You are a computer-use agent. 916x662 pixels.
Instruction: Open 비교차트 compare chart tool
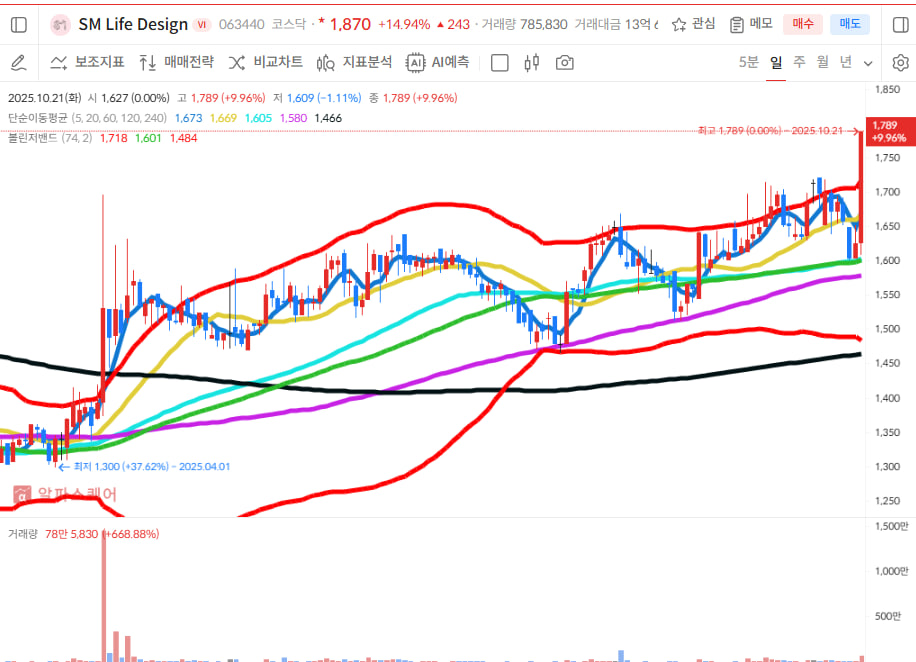266,63
